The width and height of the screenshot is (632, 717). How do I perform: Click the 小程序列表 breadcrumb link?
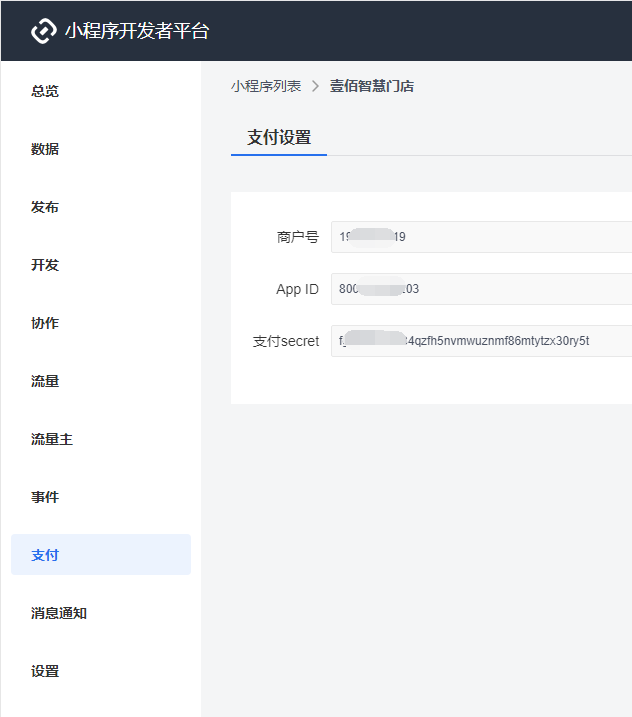pyautogui.click(x=266, y=86)
